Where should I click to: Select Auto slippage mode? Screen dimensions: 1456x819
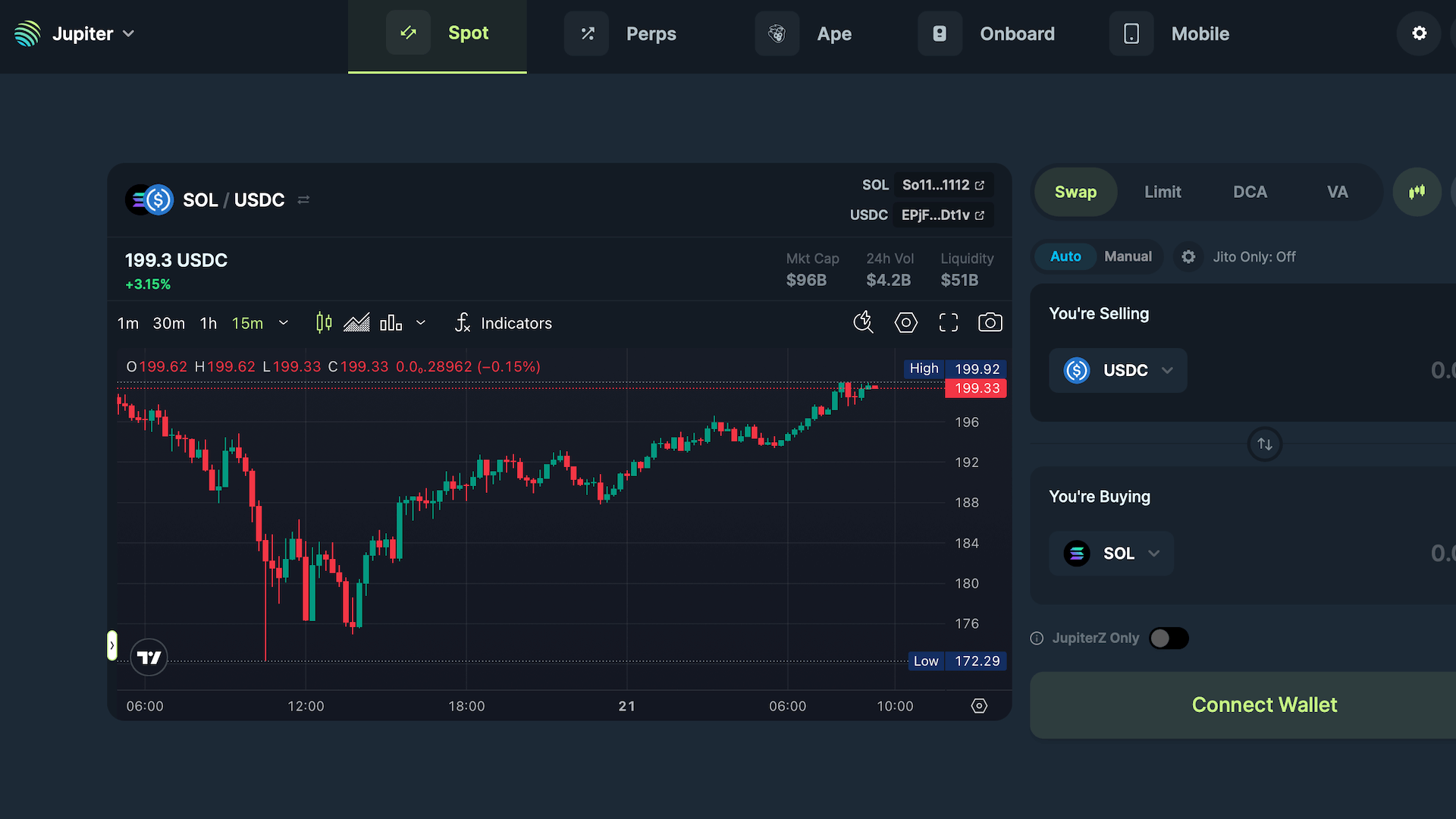1065,256
